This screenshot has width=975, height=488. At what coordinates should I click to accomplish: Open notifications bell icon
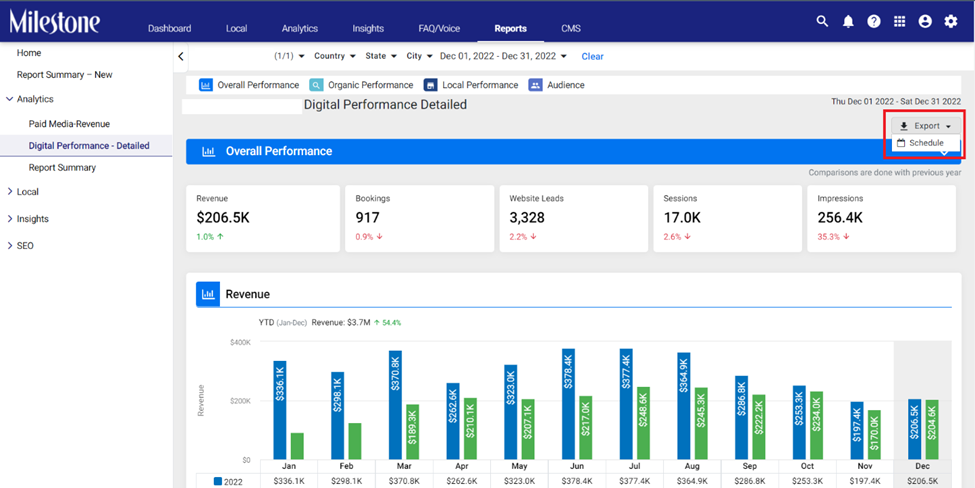pos(848,22)
